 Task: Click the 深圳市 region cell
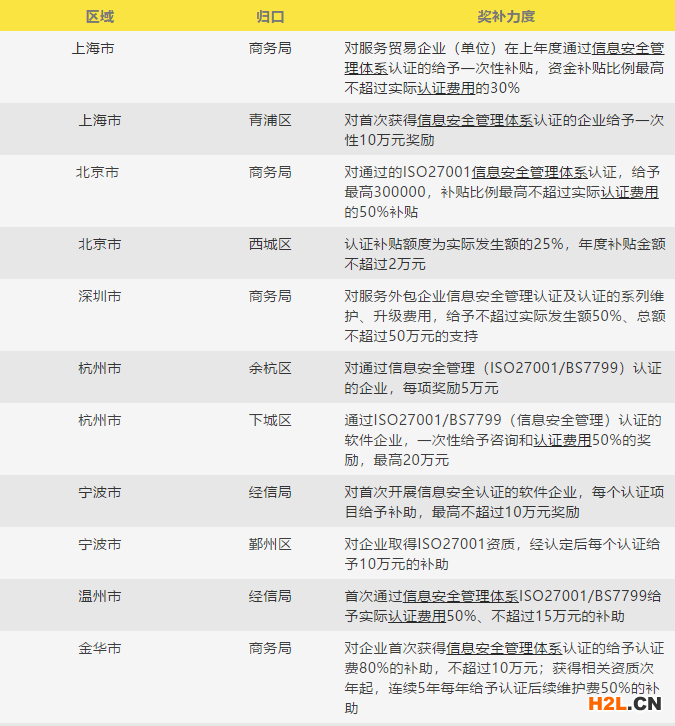[x=99, y=296]
